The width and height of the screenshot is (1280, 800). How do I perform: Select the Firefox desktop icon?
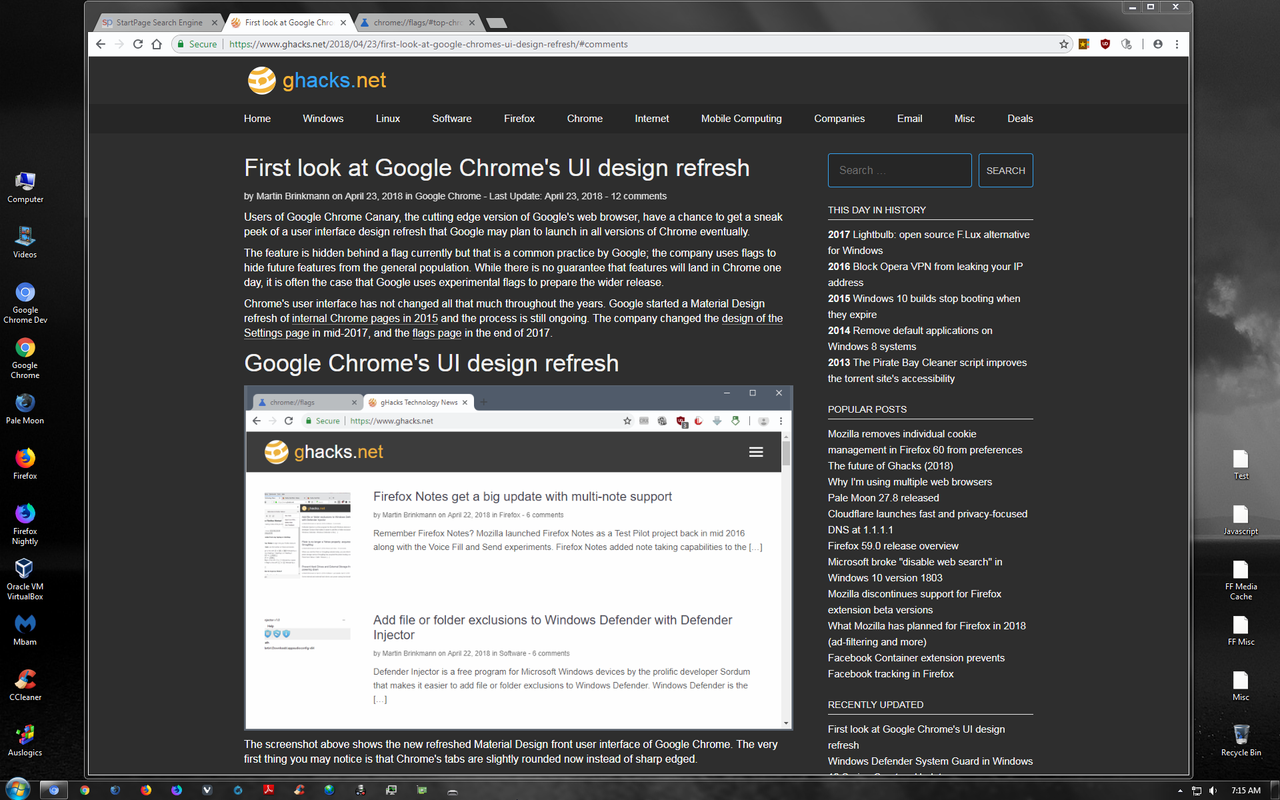click(25, 464)
